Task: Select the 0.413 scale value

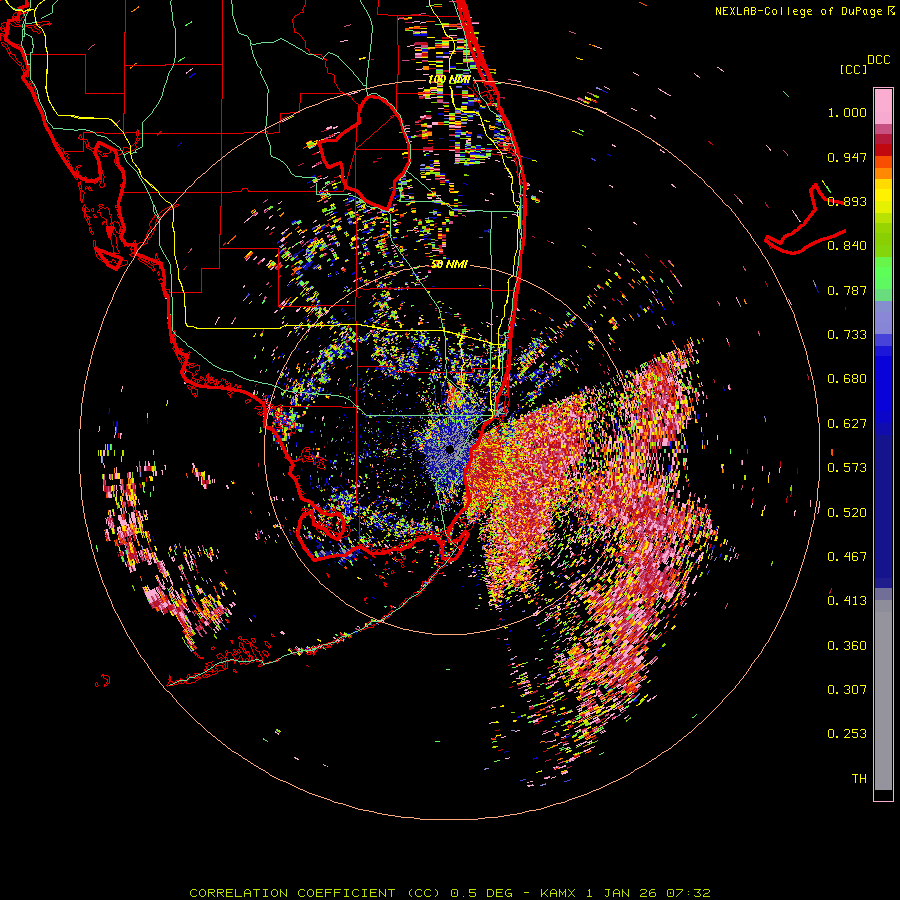Action: click(847, 601)
